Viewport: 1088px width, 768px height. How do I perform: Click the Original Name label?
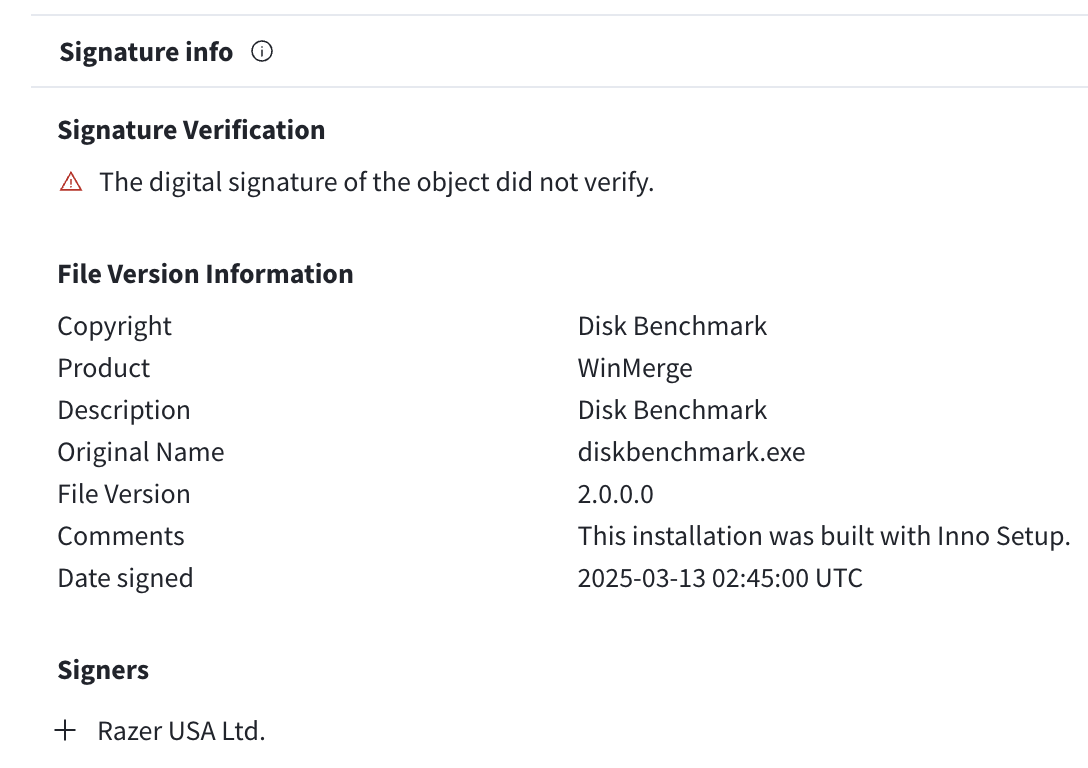point(141,452)
